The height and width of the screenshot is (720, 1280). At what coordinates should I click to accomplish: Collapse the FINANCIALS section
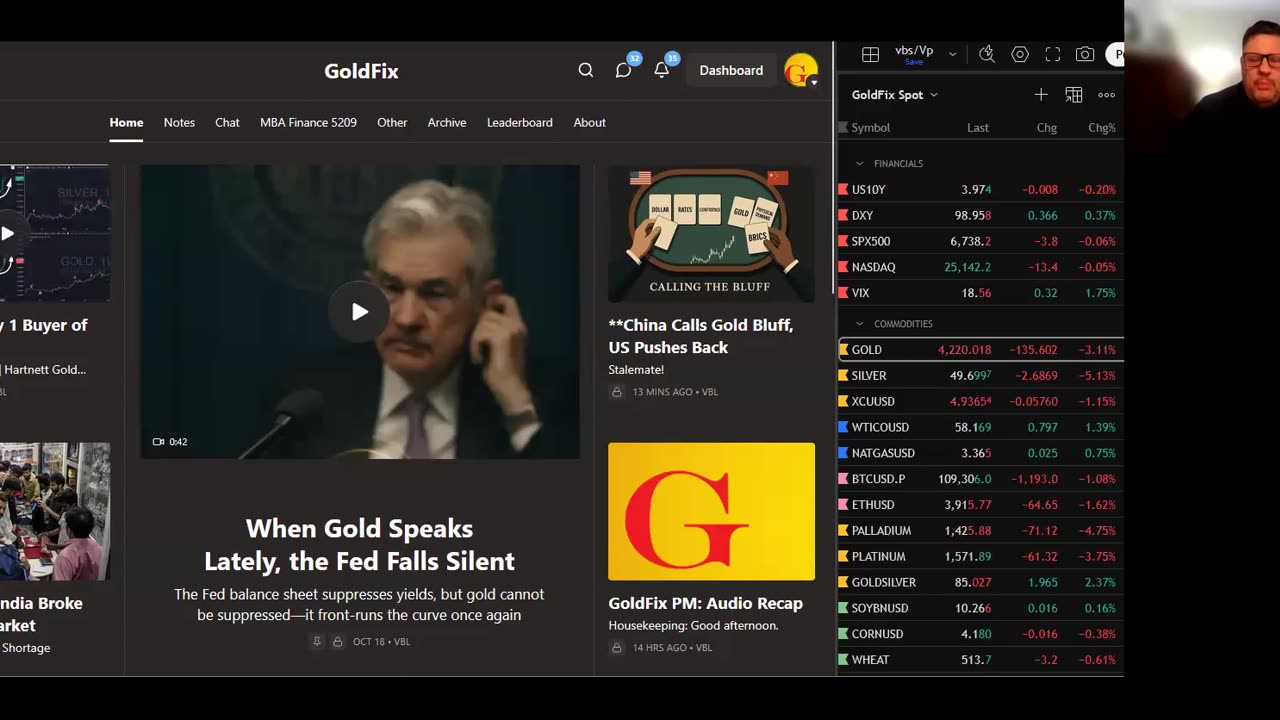click(x=859, y=163)
